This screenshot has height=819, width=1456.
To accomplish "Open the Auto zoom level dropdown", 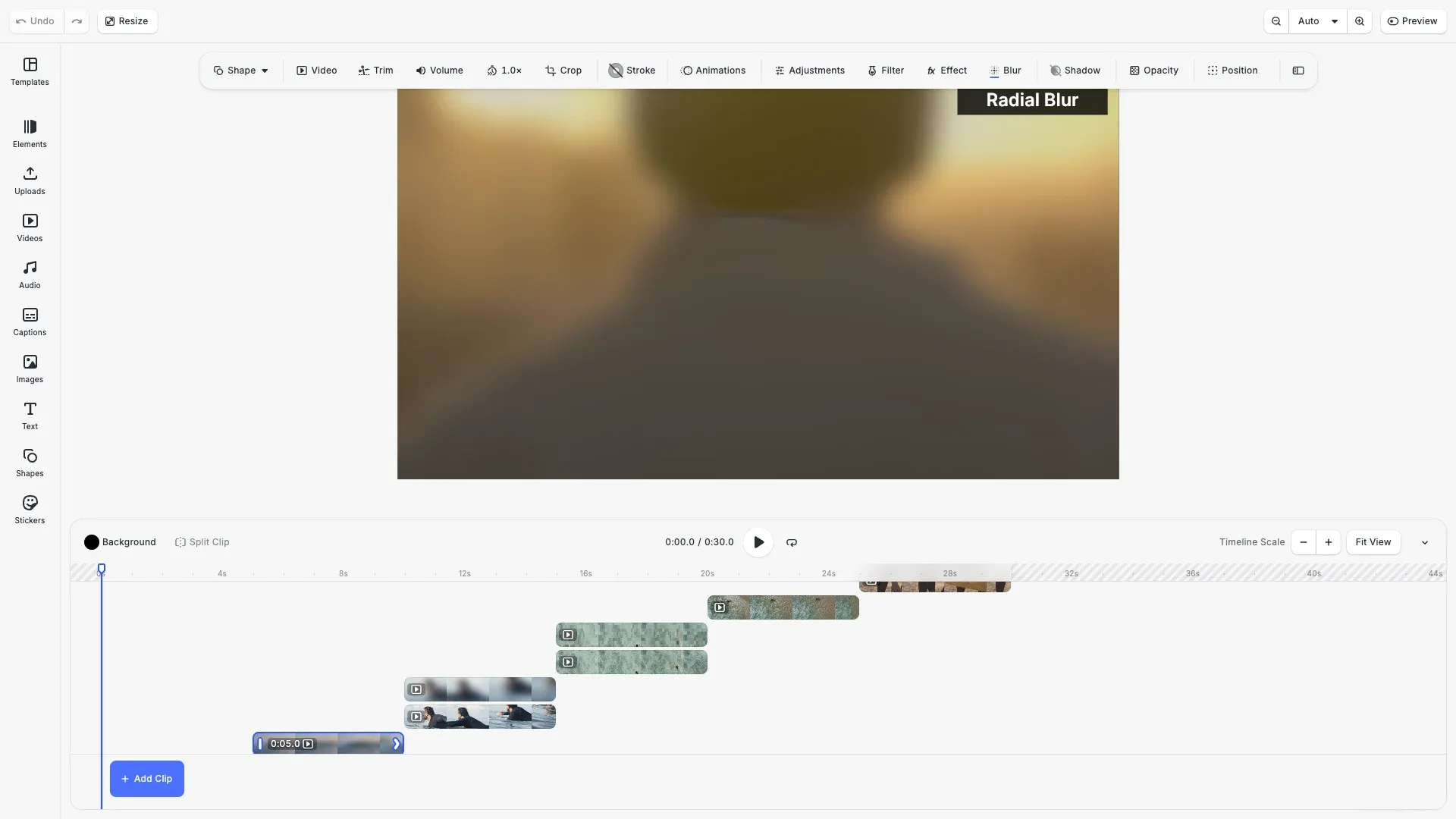I will click(1317, 20).
